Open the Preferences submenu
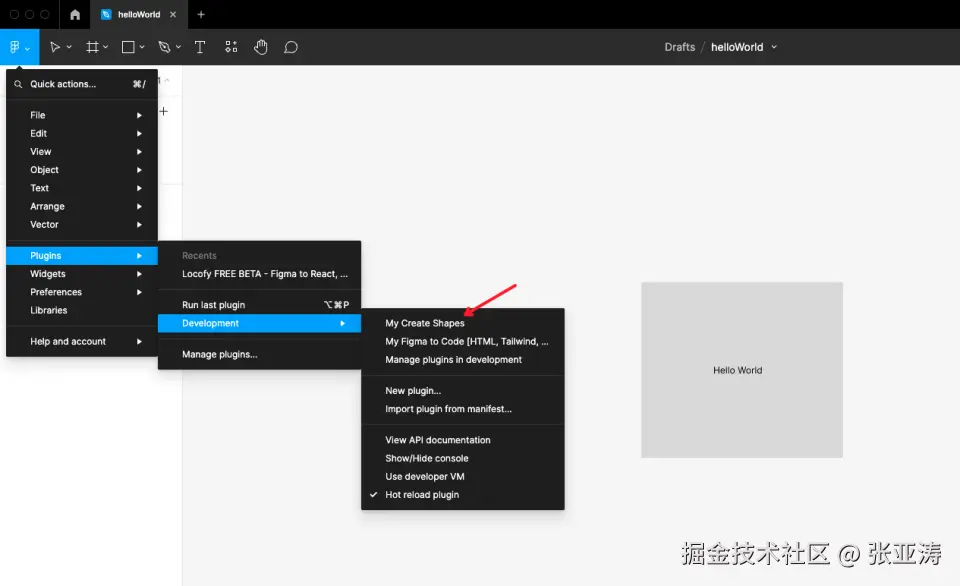Image resolution: width=960 pixels, height=586 pixels. (82, 292)
